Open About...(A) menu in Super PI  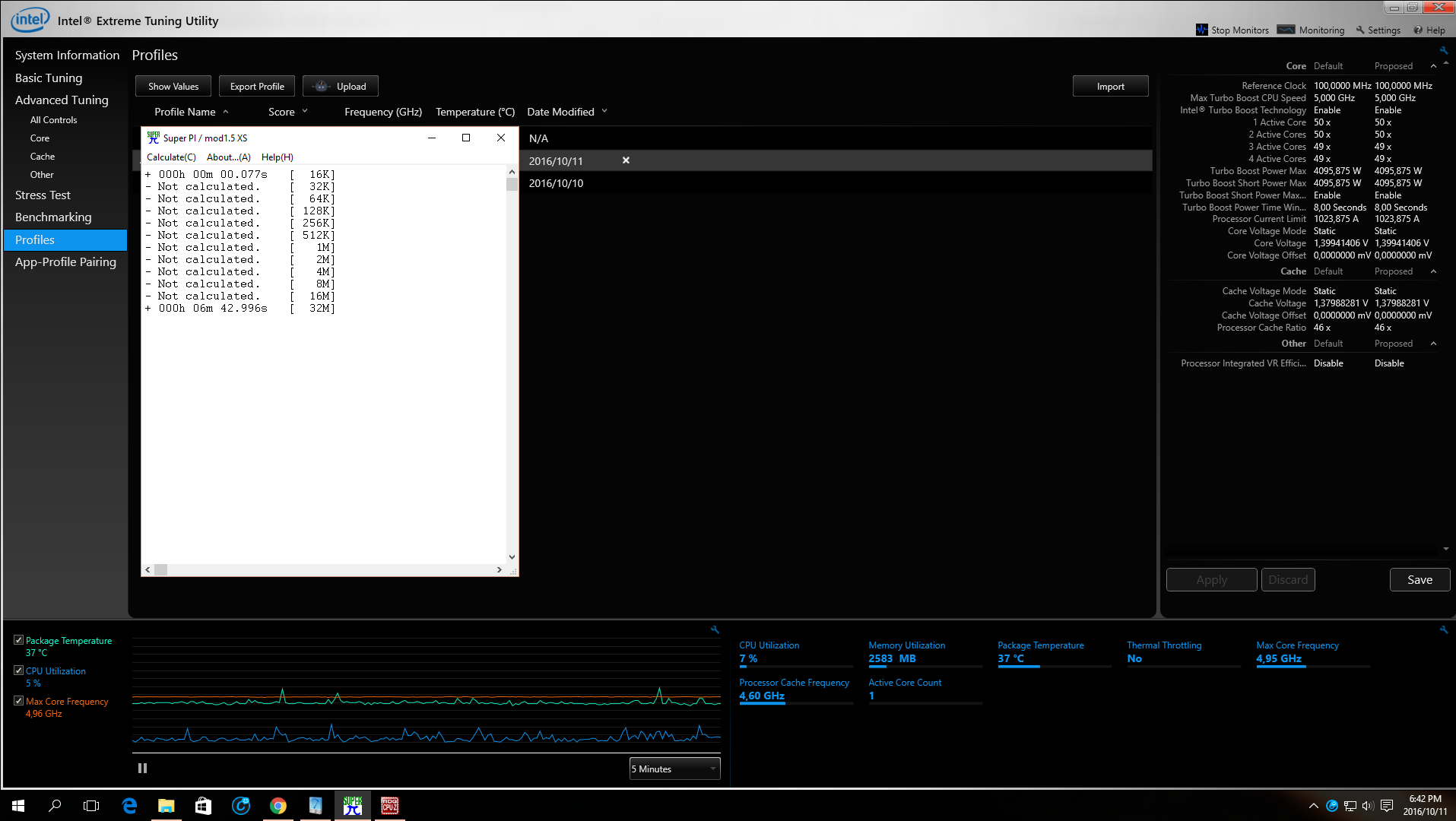point(229,157)
